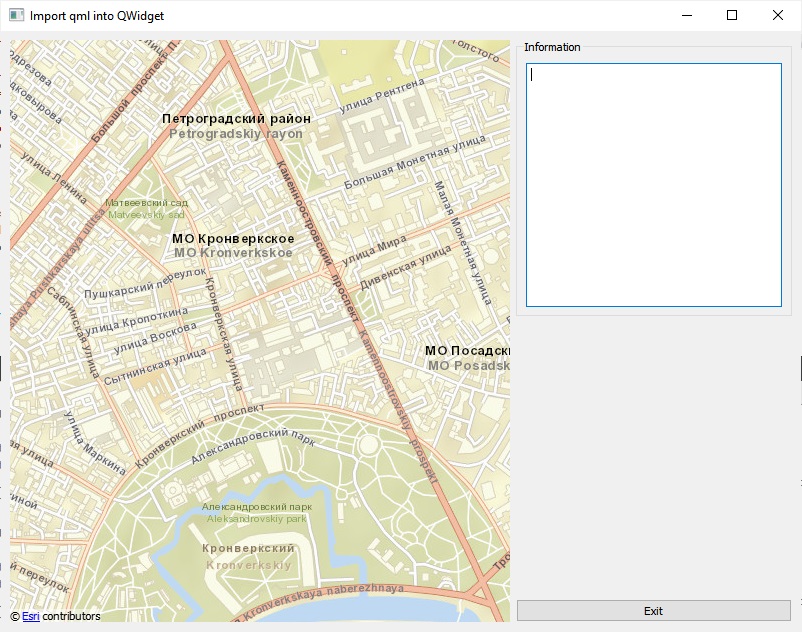This screenshot has height=632, width=802.
Task: Focus the Information text box
Action: [653, 185]
